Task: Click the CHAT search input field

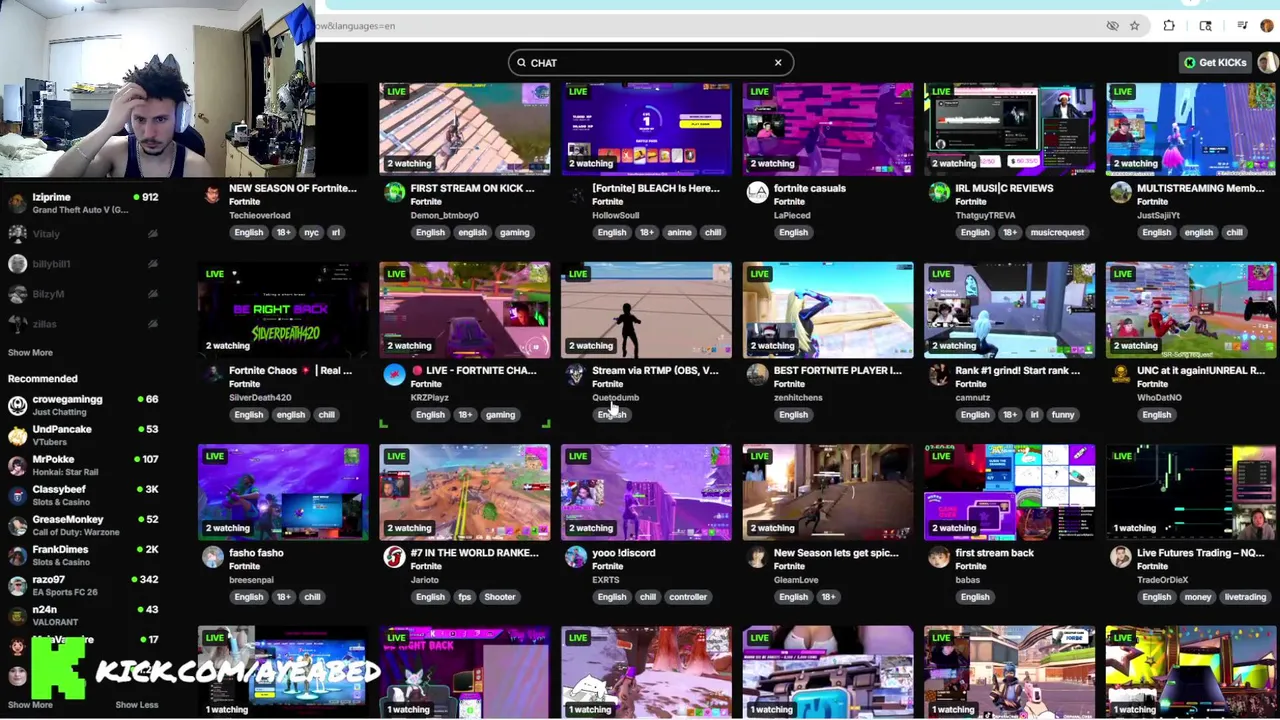Action: 650,63
